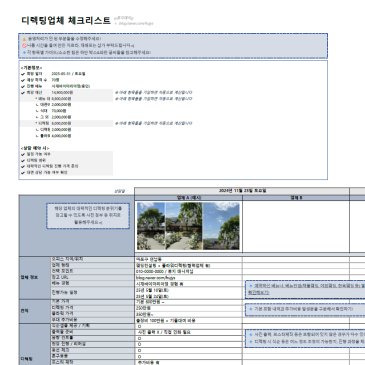Click blue diamond bullet beside 메뉴 경험 note

[x=250, y=286]
